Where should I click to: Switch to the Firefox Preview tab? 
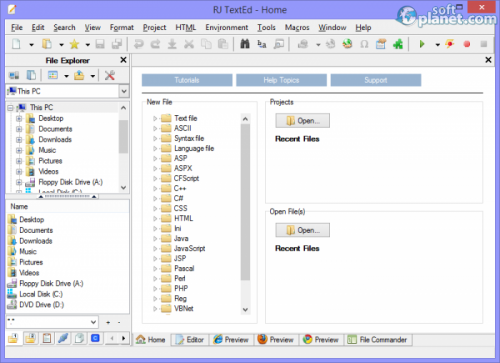(276, 340)
